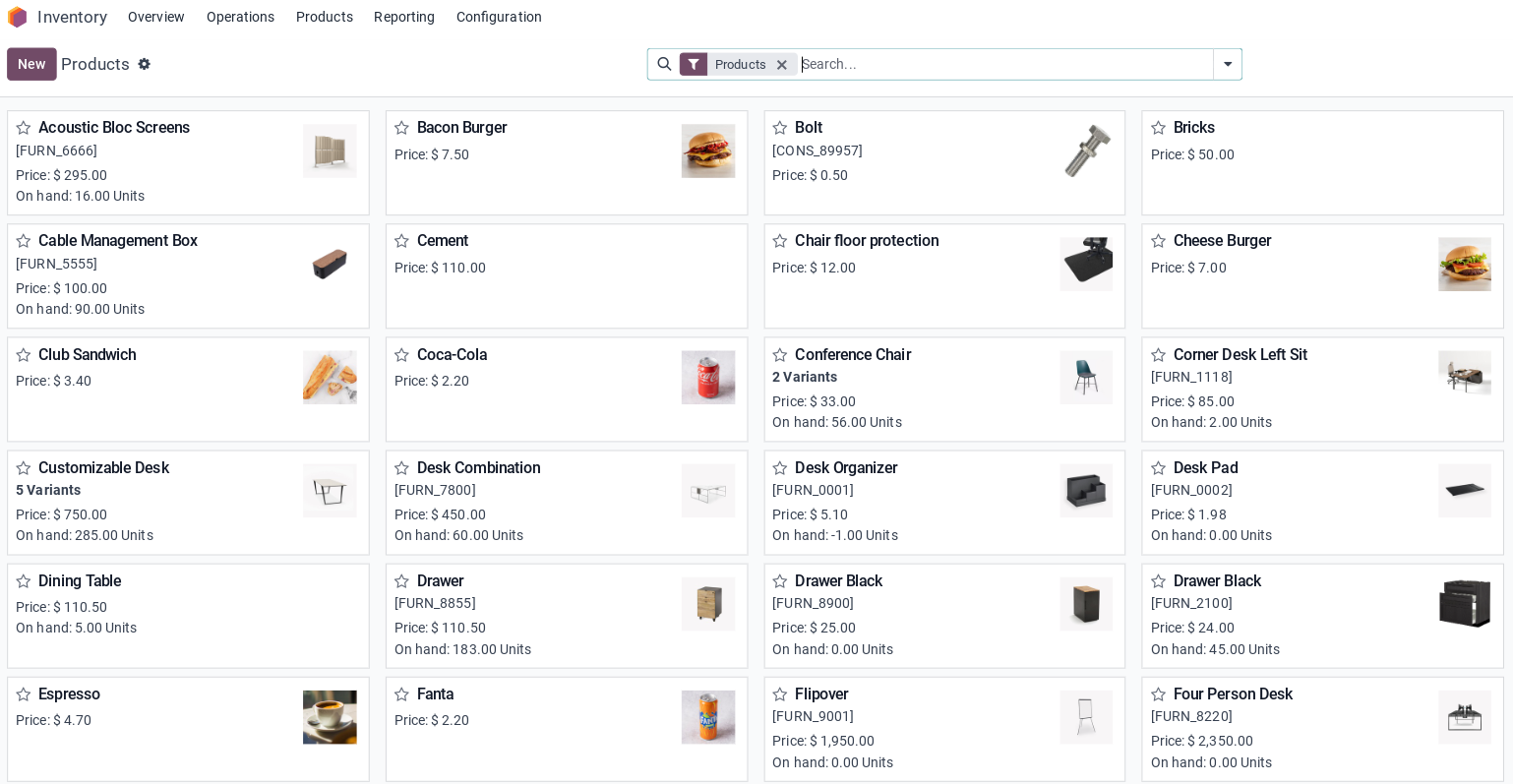
Task: Click the search magnifier icon
Action: [x=664, y=64]
